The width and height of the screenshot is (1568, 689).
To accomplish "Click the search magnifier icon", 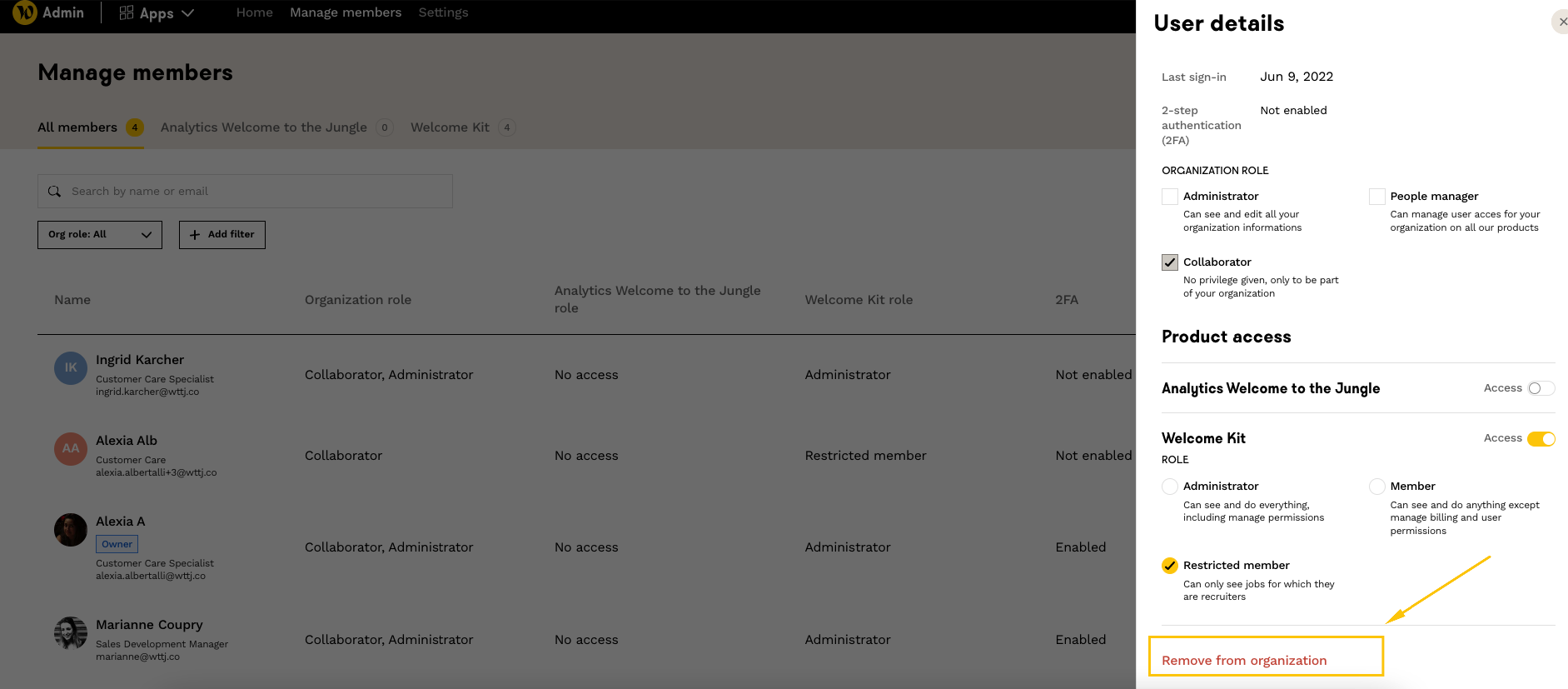I will (54, 192).
